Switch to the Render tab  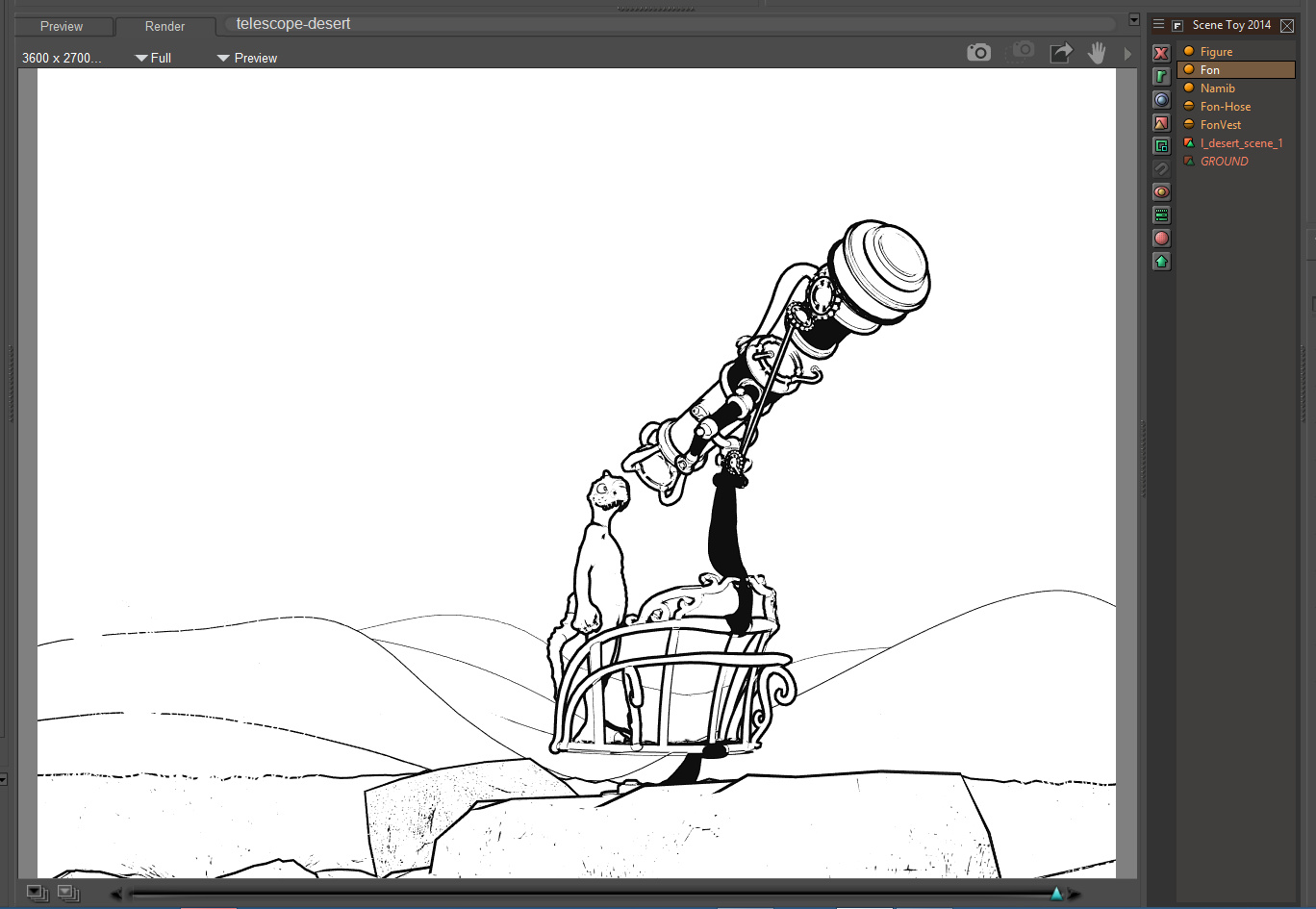click(x=164, y=27)
